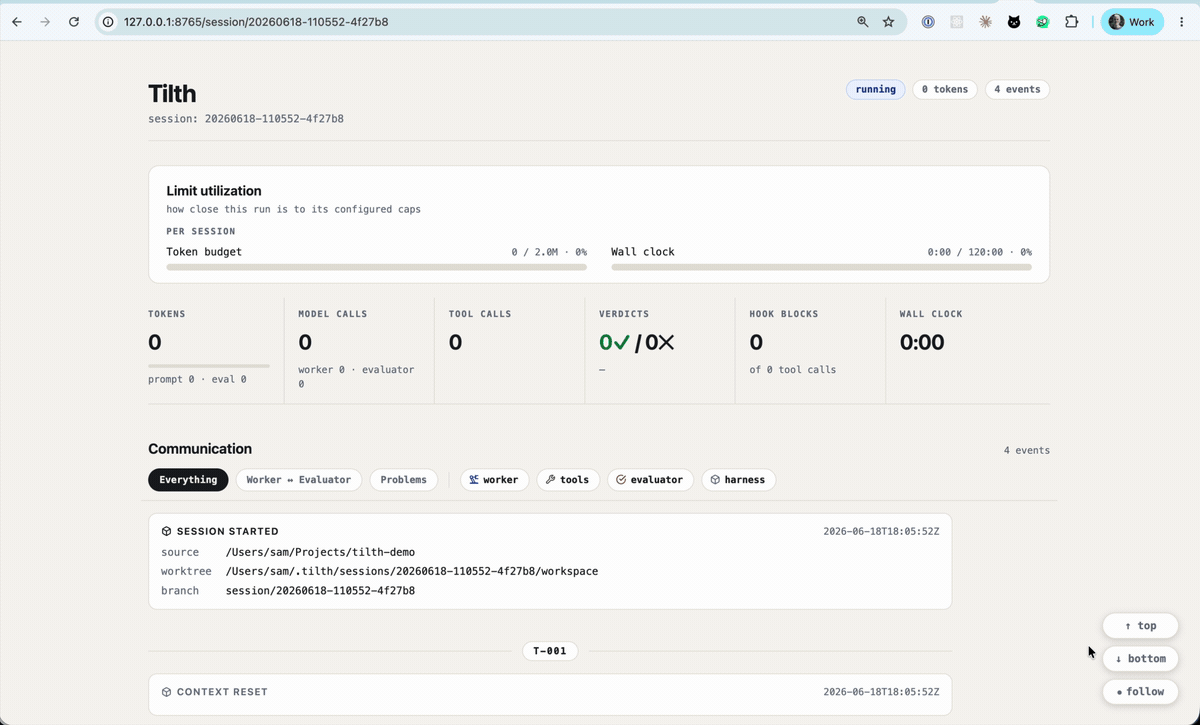This screenshot has height=725, width=1200.
Task: Click 'of 0 tool calls' under HOOK BLOCKS
Action: [793, 370]
